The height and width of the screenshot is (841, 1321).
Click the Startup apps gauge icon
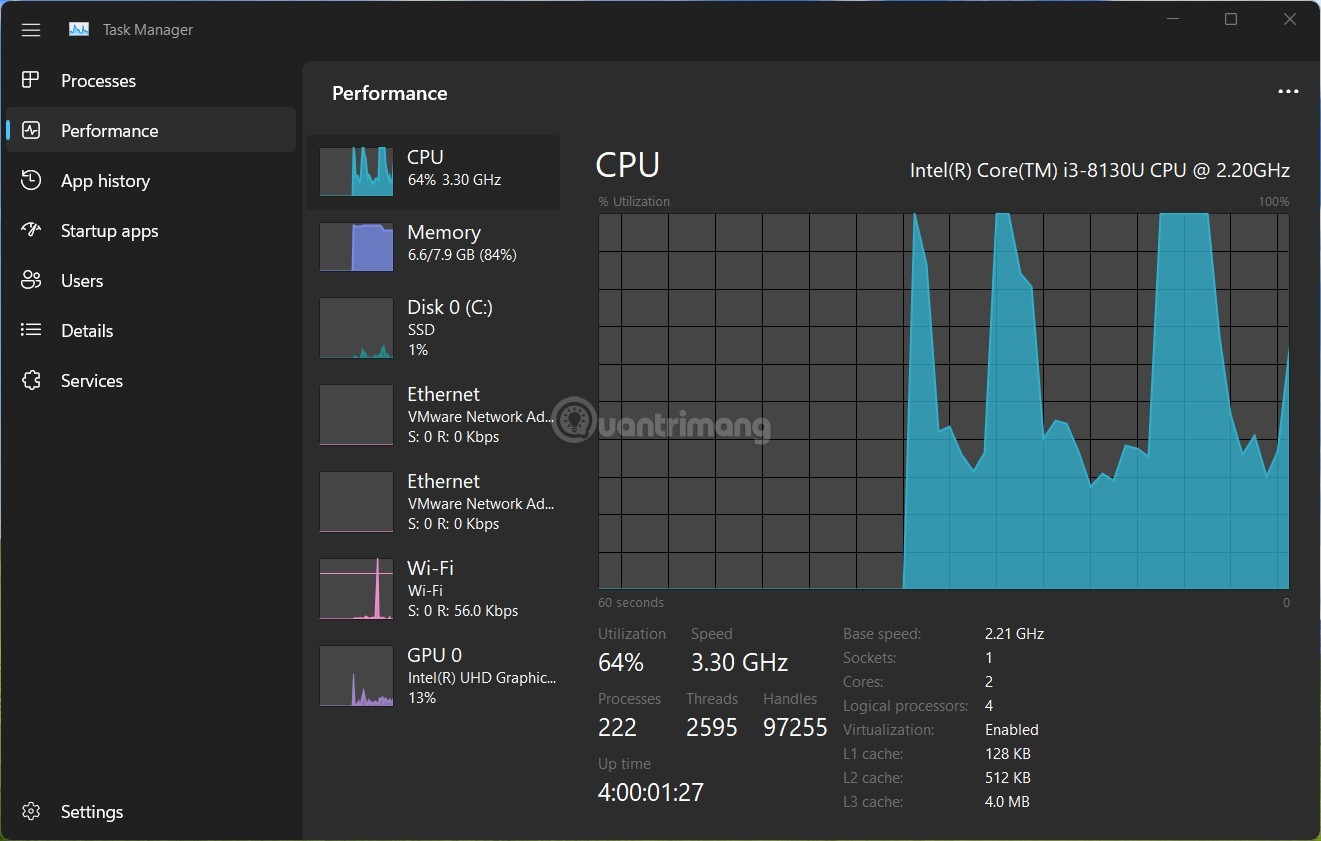[31, 230]
